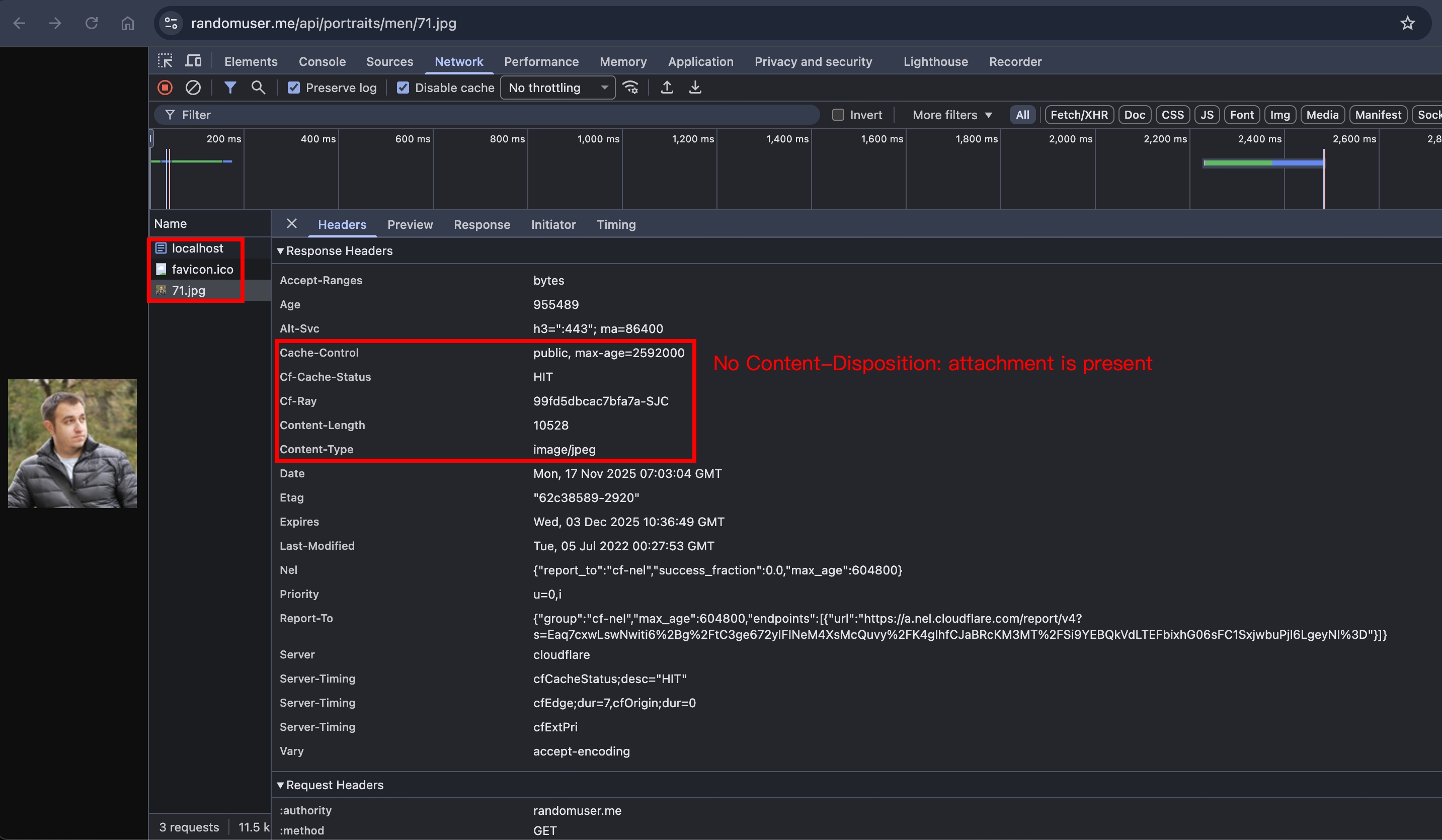
Task: Open network conditions wifi-gear icon
Action: (x=630, y=88)
